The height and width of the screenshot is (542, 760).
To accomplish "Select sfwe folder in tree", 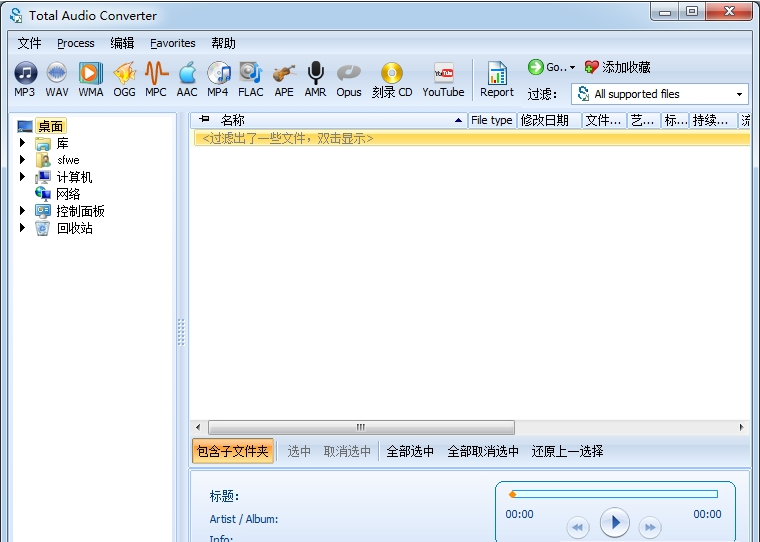I will click(x=68, y=160).
